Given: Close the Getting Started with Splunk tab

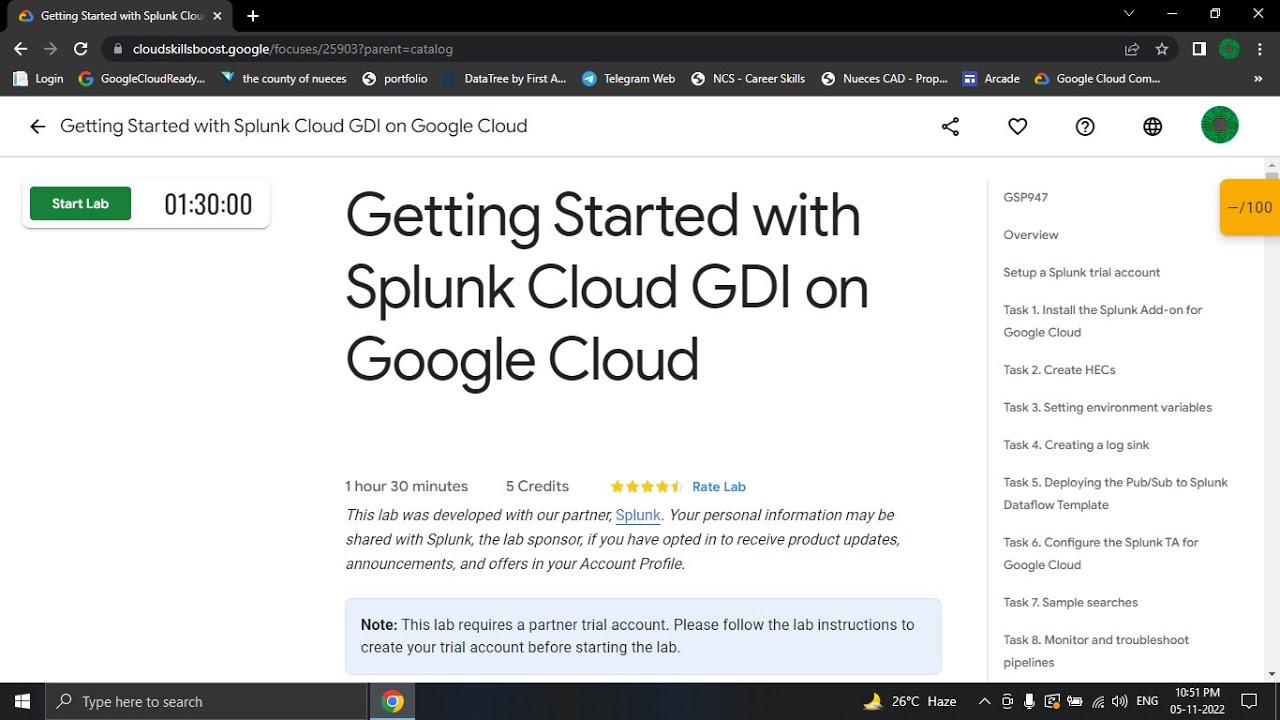Looking at the screenshot, I should [x=216, y=16].
